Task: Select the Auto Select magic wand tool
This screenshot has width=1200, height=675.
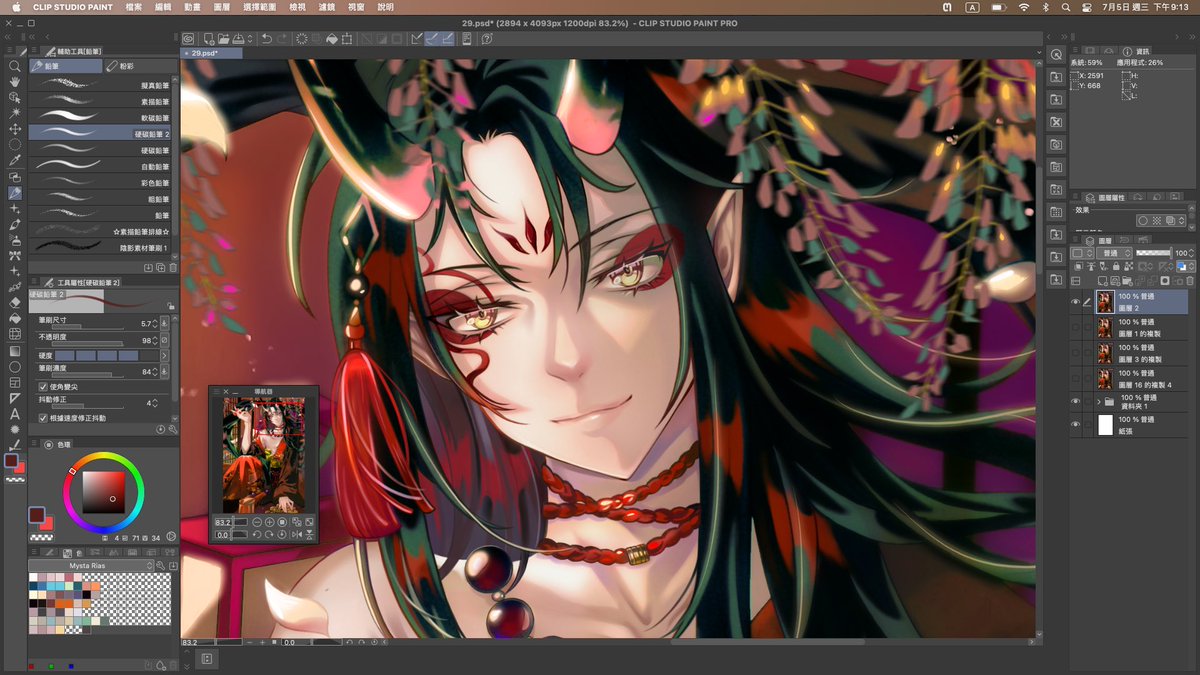Action: 15,113
